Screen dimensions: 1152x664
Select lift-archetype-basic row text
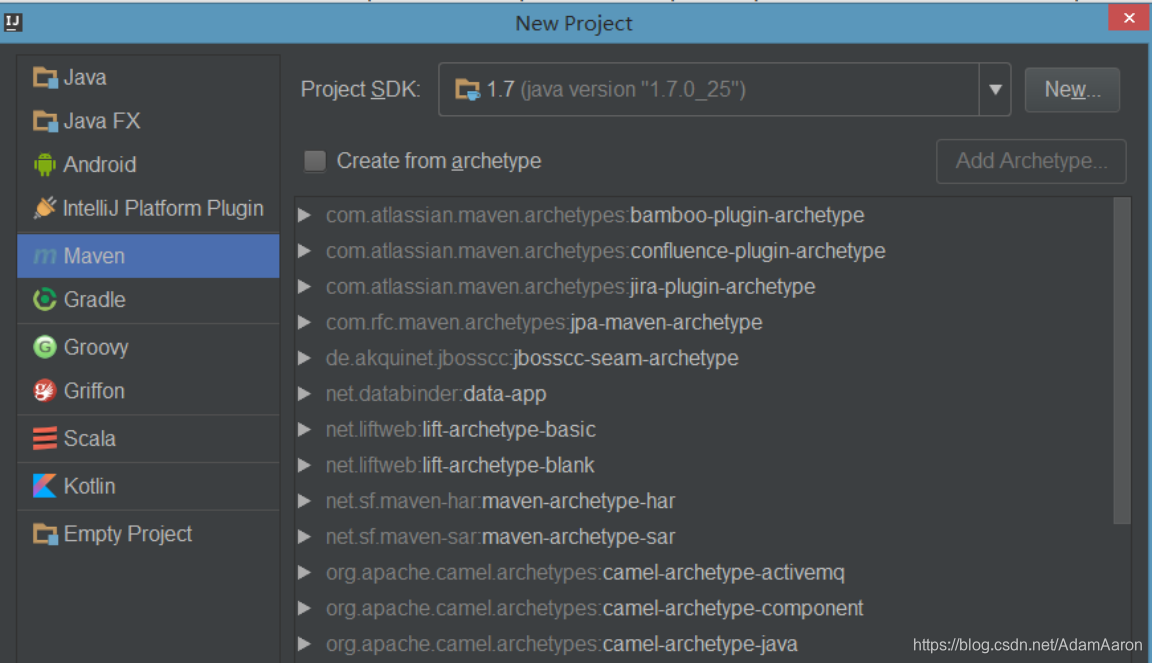pos(461,430)
